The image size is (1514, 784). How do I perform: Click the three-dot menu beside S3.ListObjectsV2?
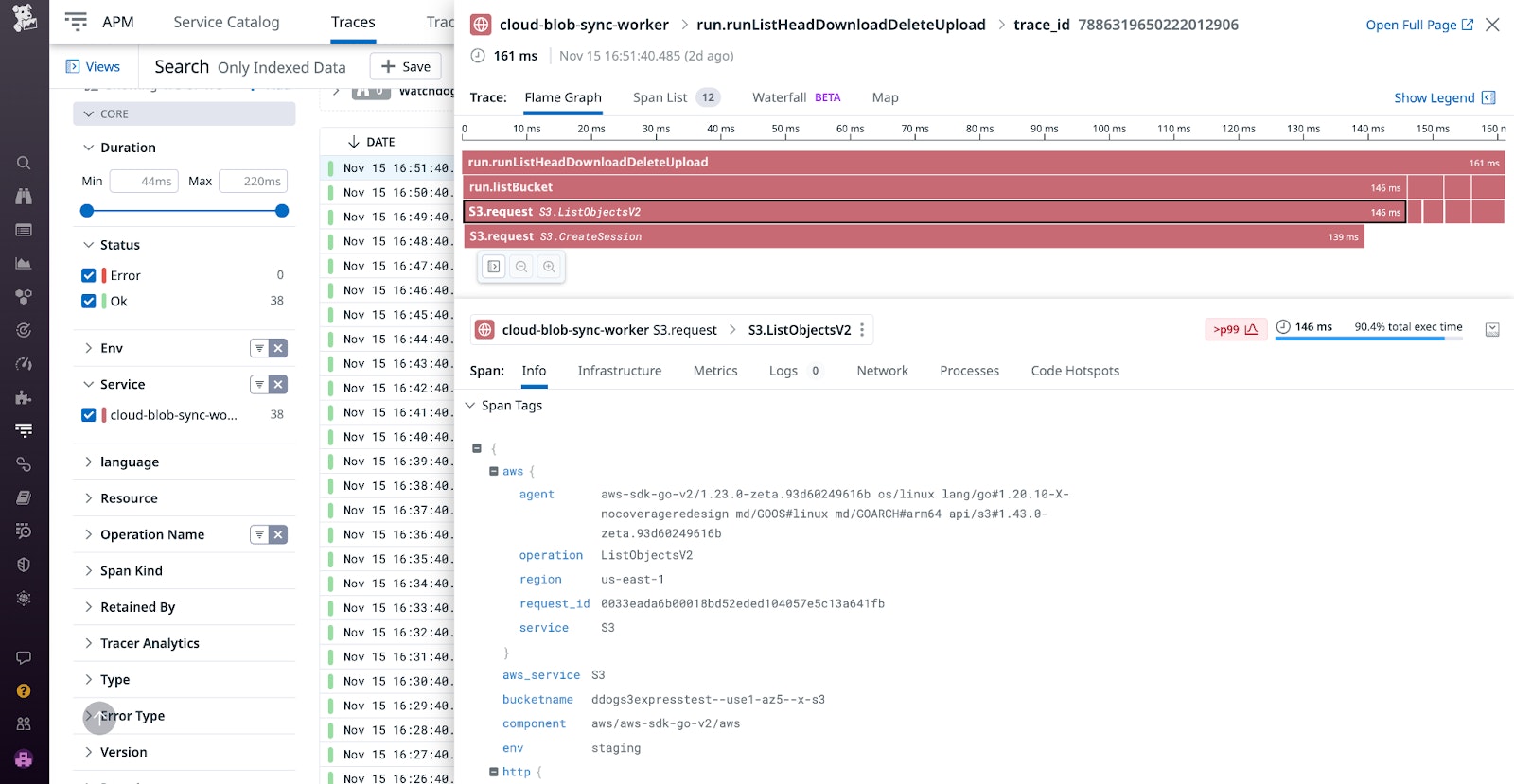(x=862, y=330)
